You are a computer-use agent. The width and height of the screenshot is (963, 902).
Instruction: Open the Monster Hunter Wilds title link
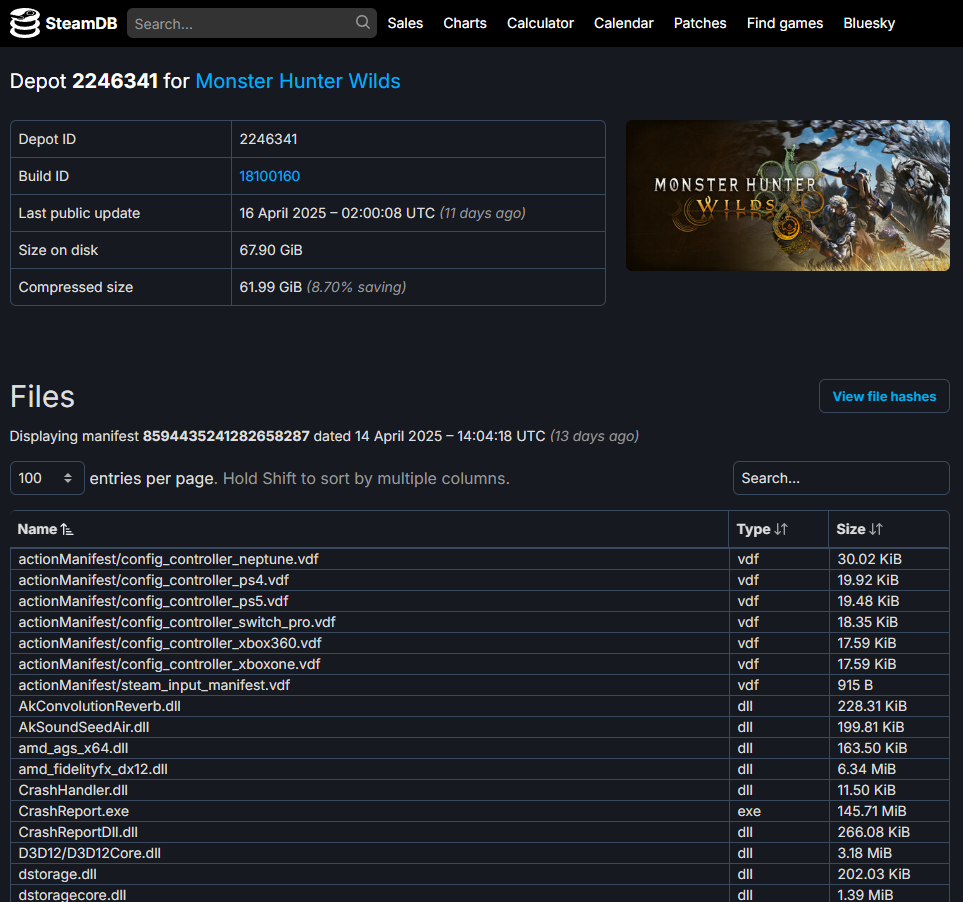(298, 81)
